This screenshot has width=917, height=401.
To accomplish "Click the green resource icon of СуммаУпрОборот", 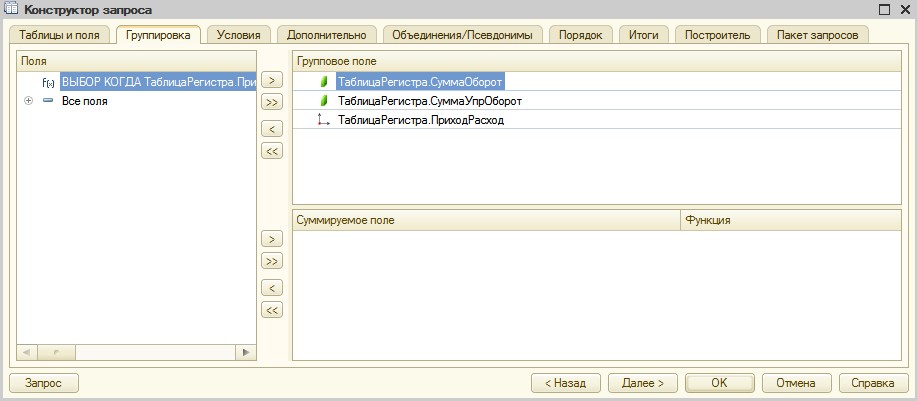I will pos(324,101).
